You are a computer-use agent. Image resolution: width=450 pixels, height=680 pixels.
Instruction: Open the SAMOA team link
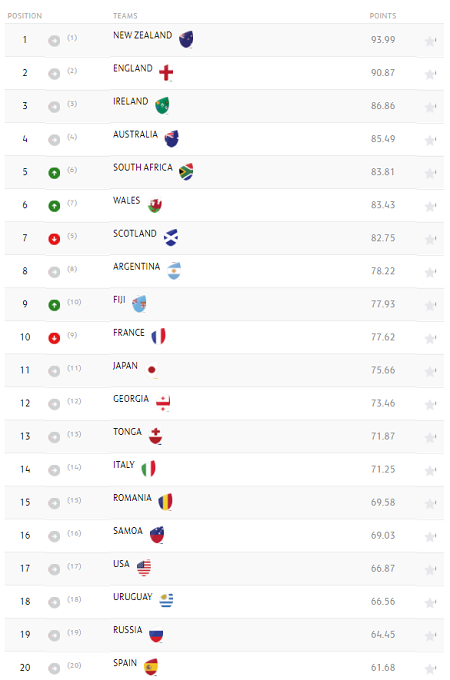pos(128,531)
